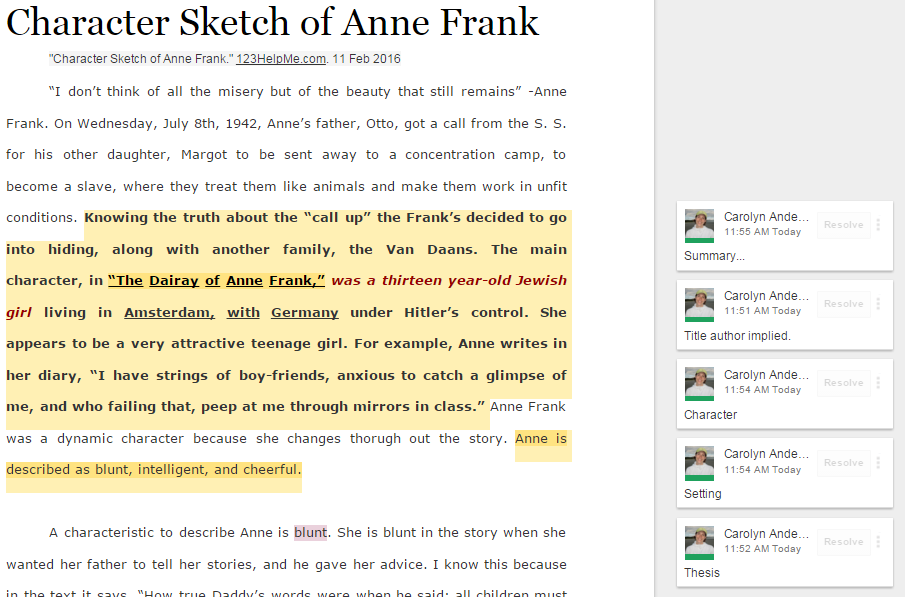Open the options menu on the Summary comment
905x597 pixels.
877,225
